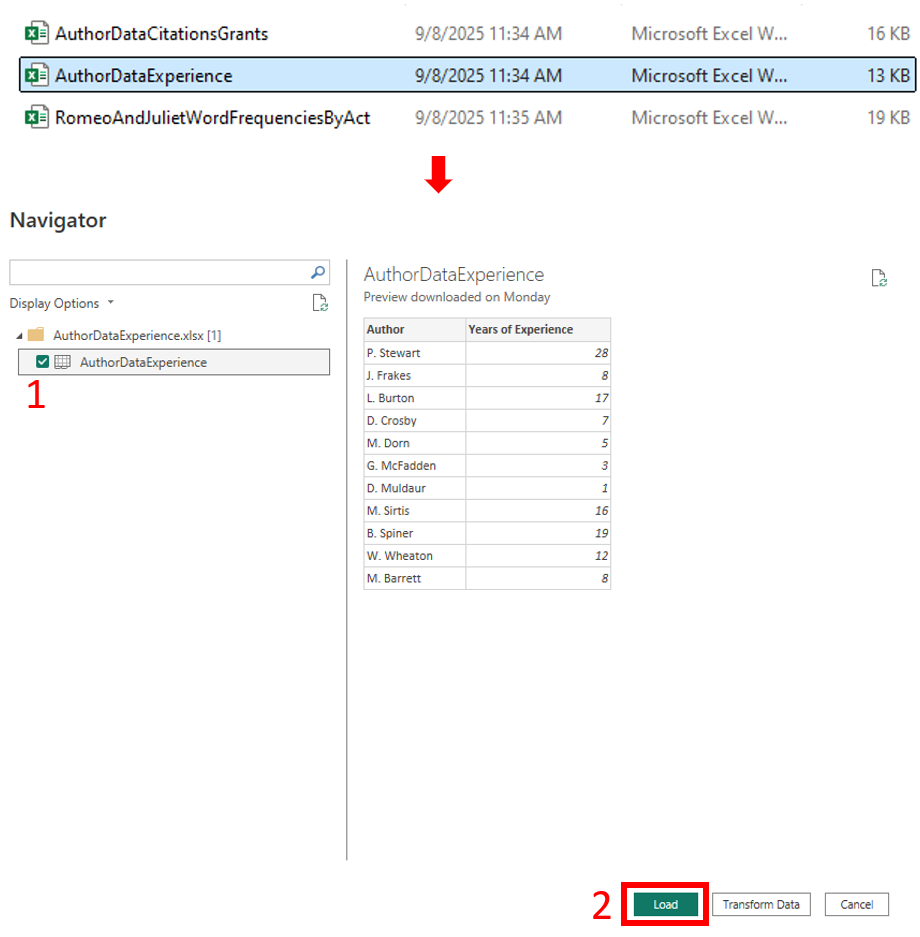Click the 16 KB size of AuthorDataCitationsGrants

(888, 33)
